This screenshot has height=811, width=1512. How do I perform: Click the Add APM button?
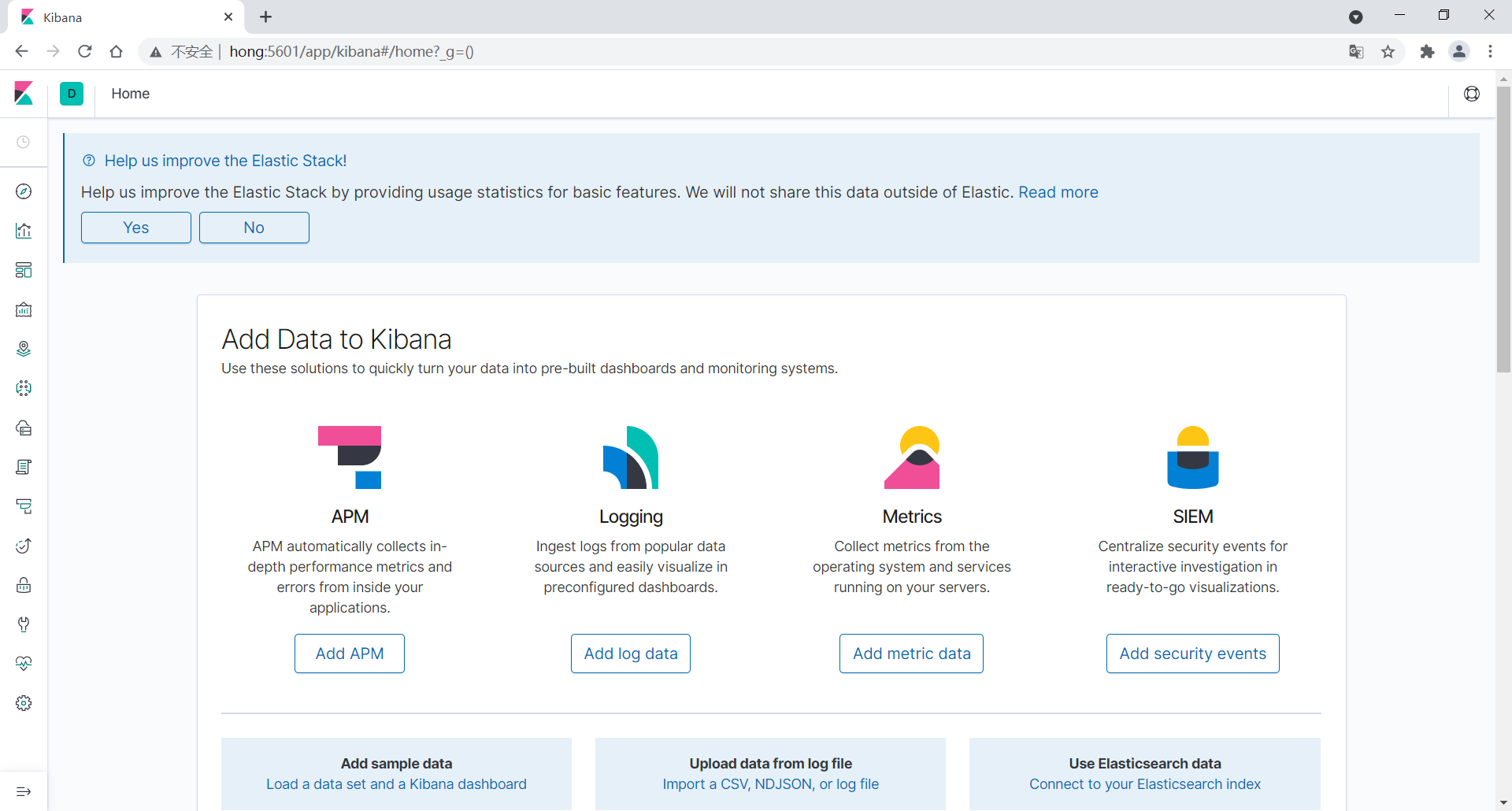click(350, 654)
